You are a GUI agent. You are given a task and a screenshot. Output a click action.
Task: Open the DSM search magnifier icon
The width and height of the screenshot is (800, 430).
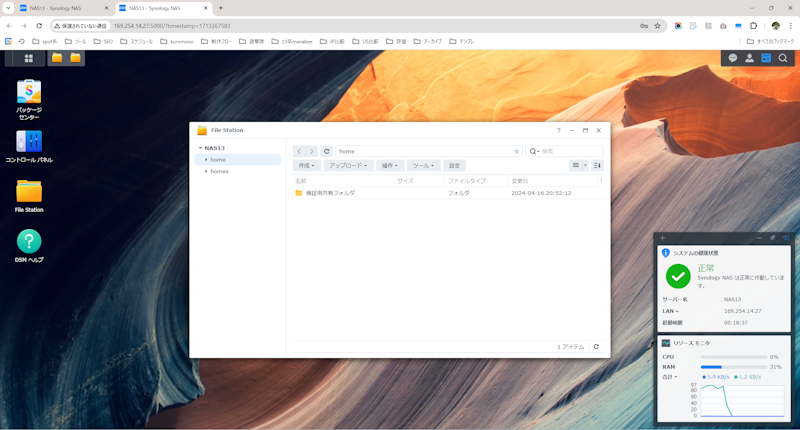[x=783, y=58]
